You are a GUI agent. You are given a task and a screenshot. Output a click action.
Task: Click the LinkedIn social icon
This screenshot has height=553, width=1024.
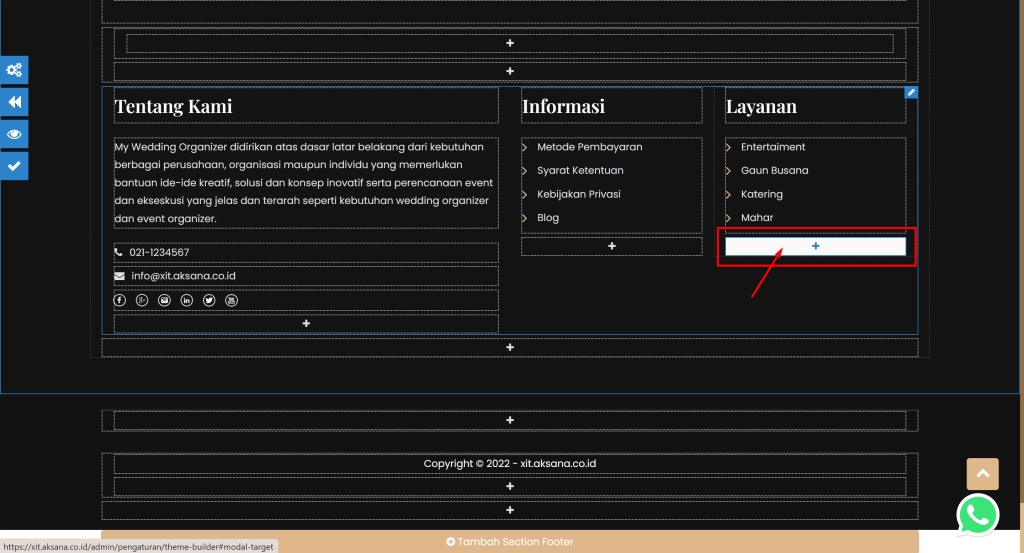point(187,300)
